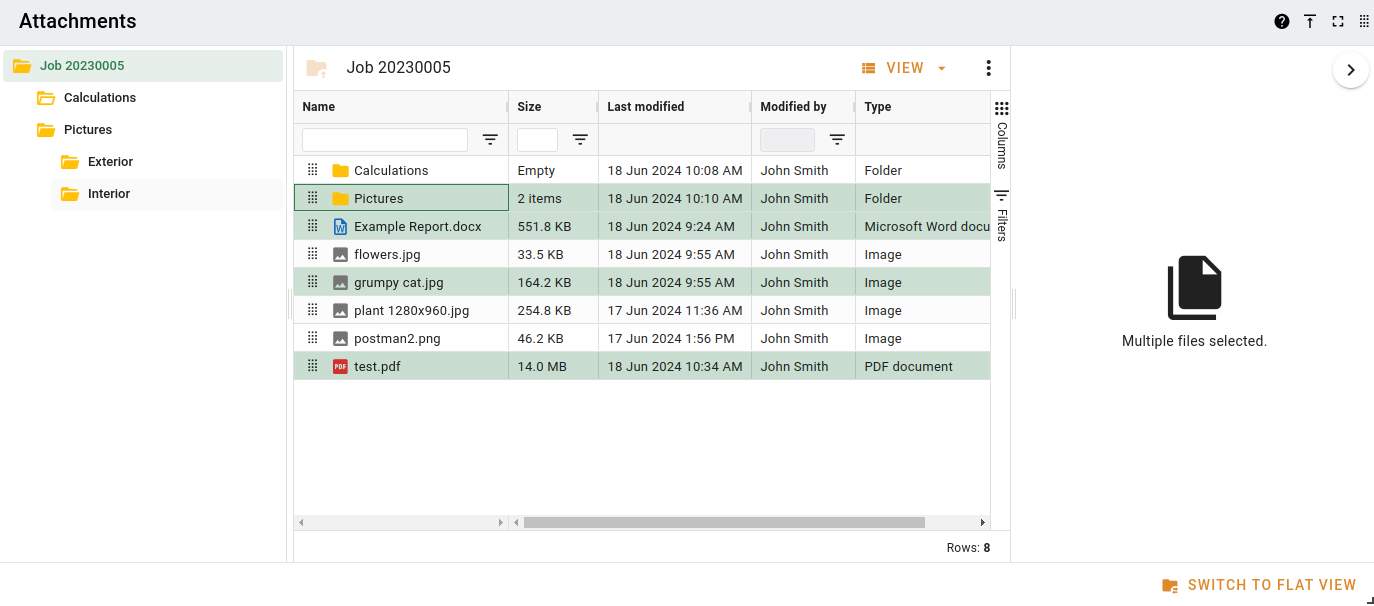Click inside the Name filter text box
The image size is (1374, 606).
point(384,139)
